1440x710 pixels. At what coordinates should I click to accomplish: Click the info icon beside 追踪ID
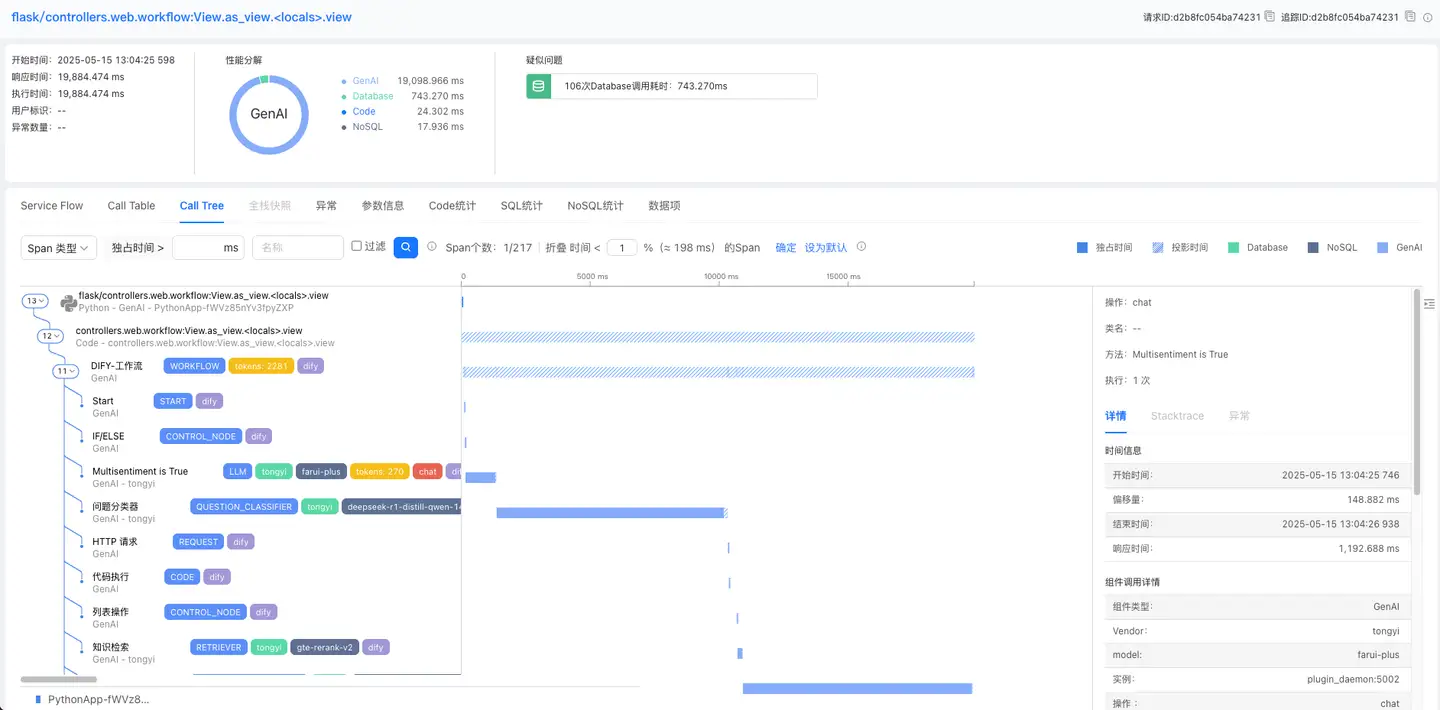coord(1427,17)
